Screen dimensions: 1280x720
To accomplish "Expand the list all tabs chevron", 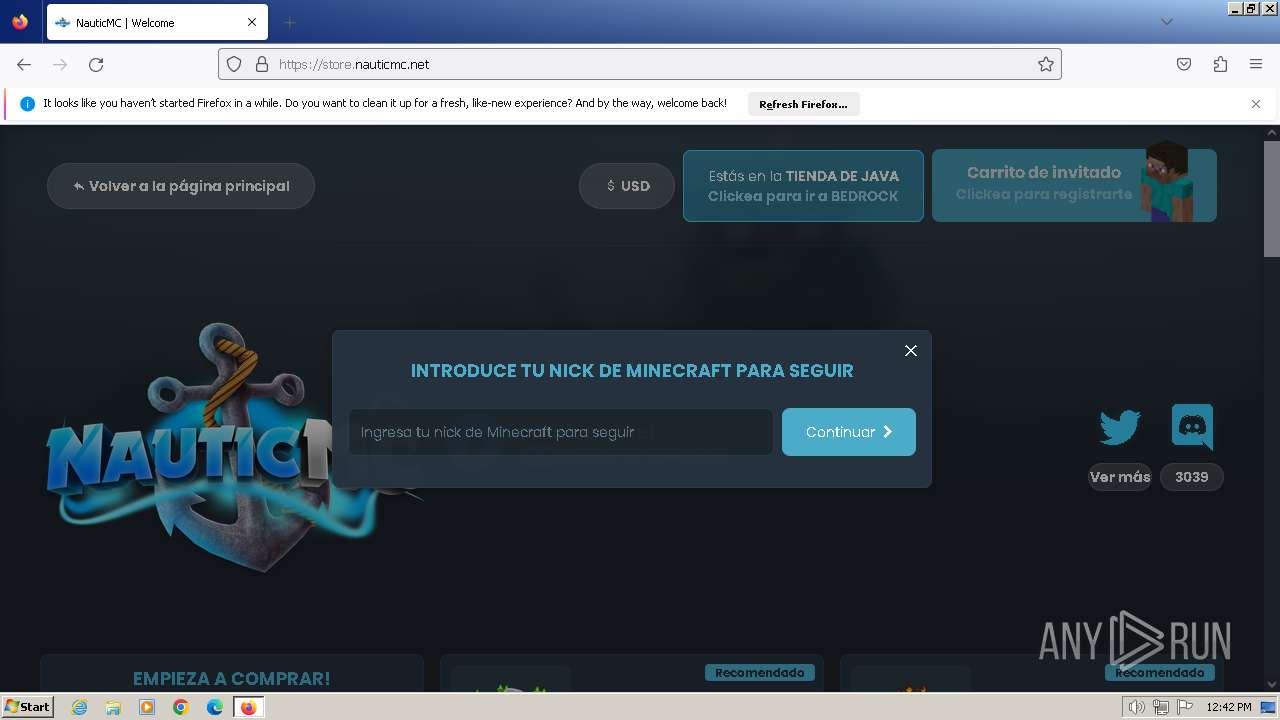I will [1166, 22].
